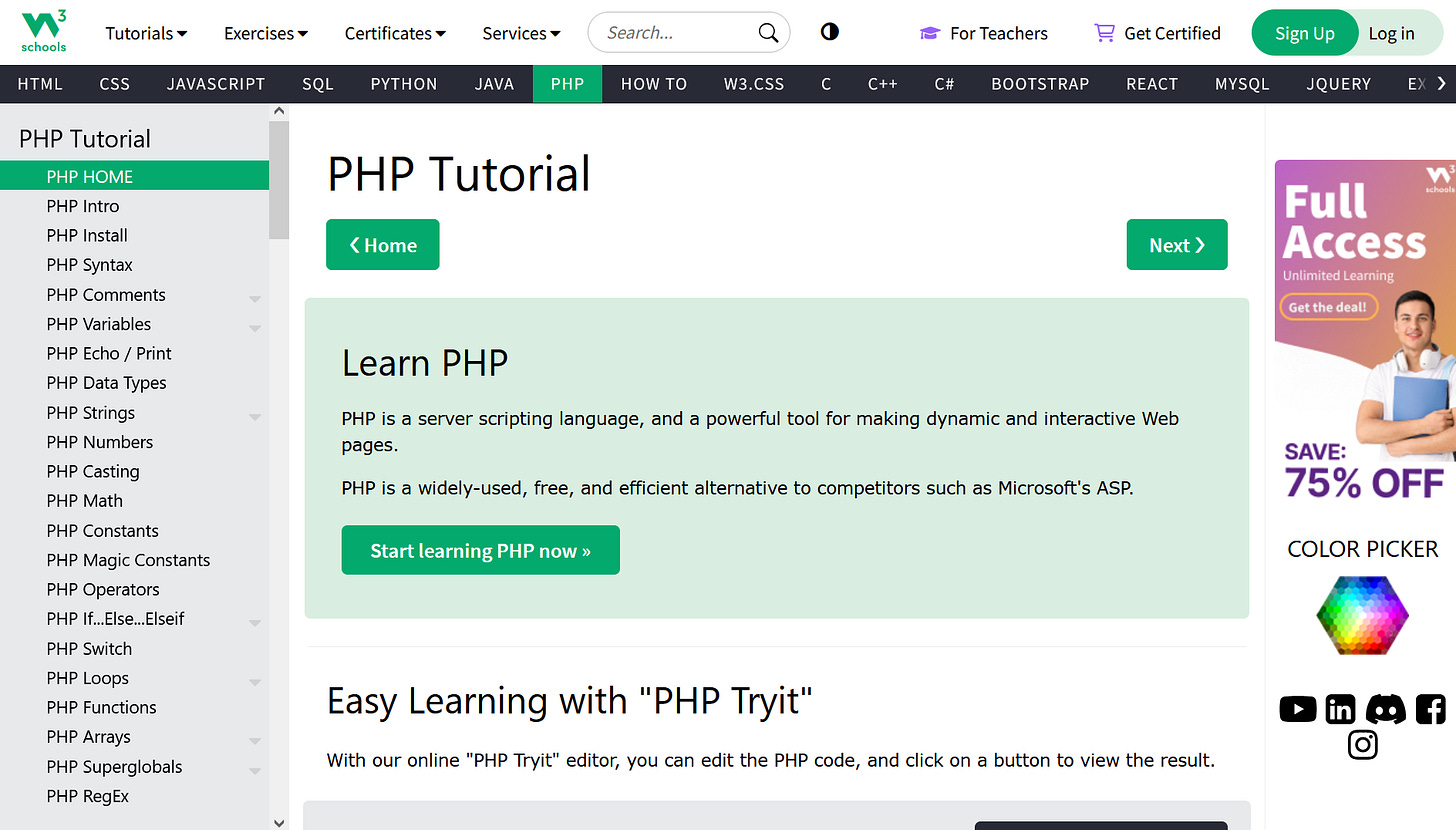Open the Certificates dropdown menu
Screen dimensions: 1456x830
pyautogui.click(x=395, y=33)
